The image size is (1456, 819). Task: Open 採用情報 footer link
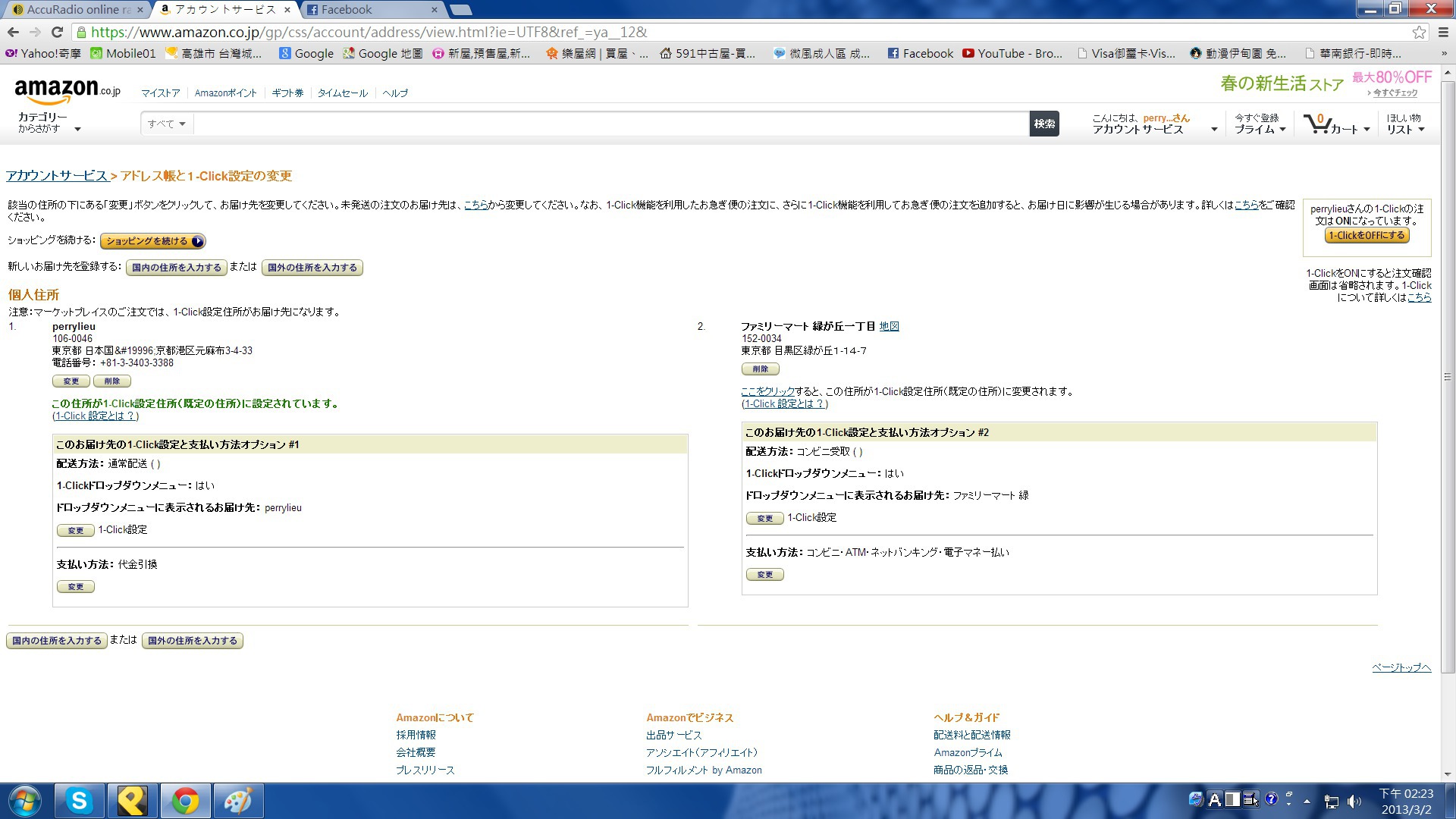tap(416, 735)
